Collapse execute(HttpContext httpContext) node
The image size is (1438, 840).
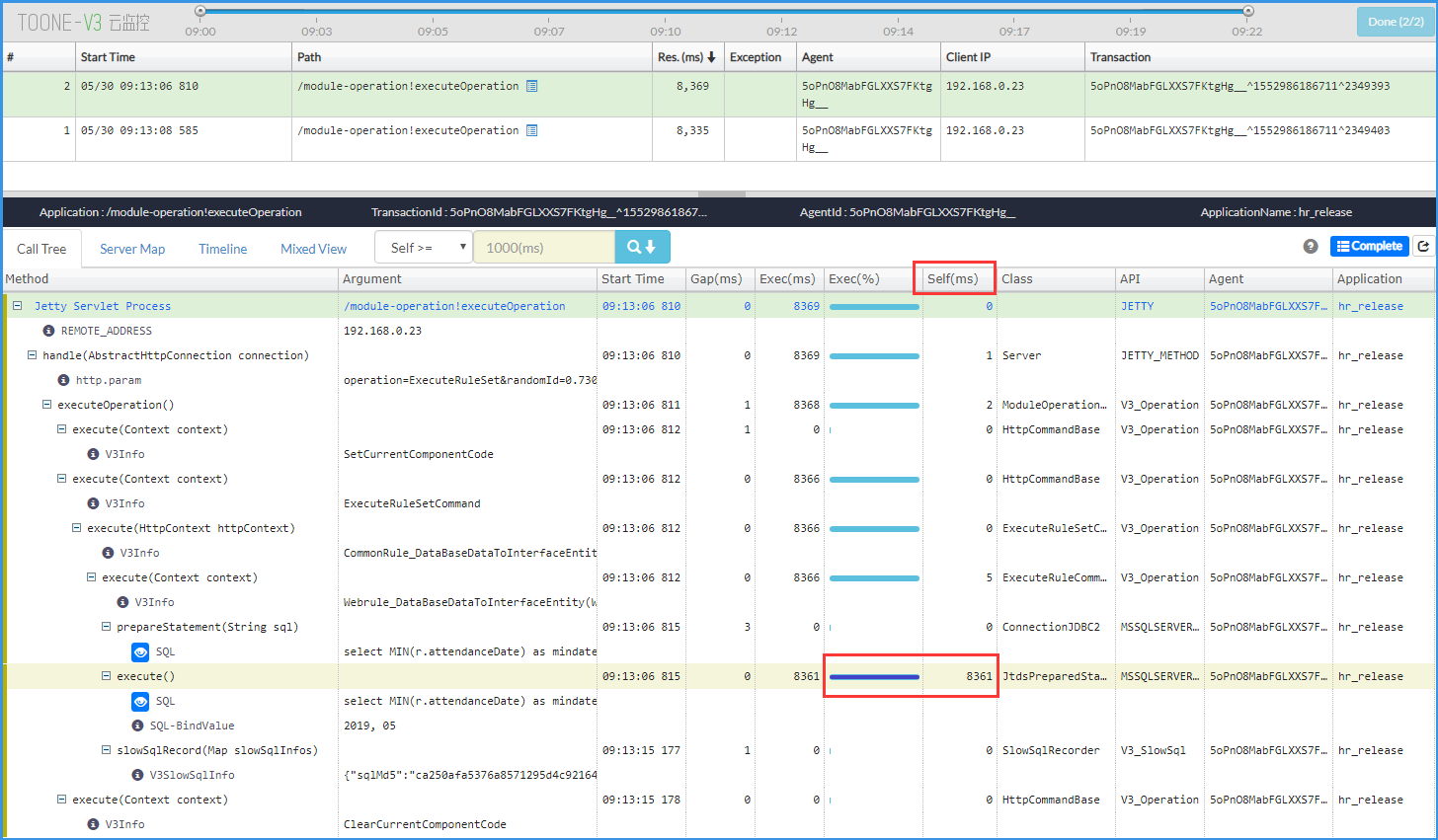[x=76, y=528]
